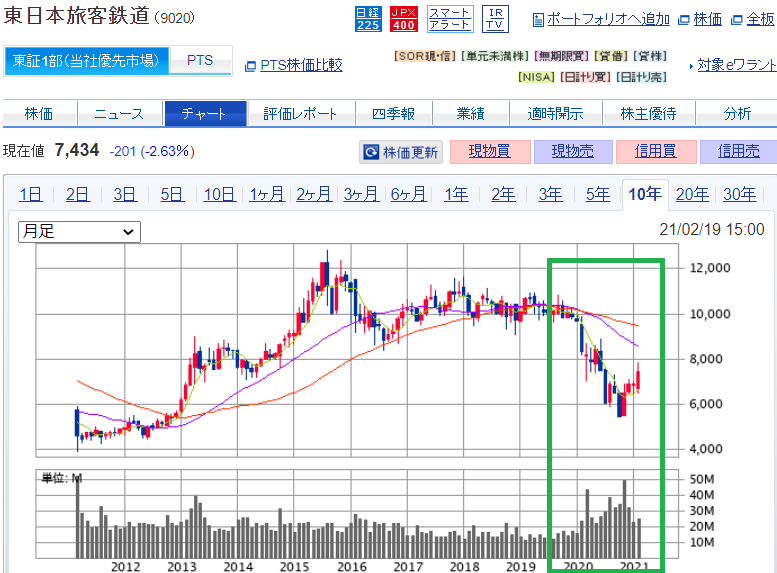Open the 全板 link in the header
777x573 pixels.
tap(760, 19)
